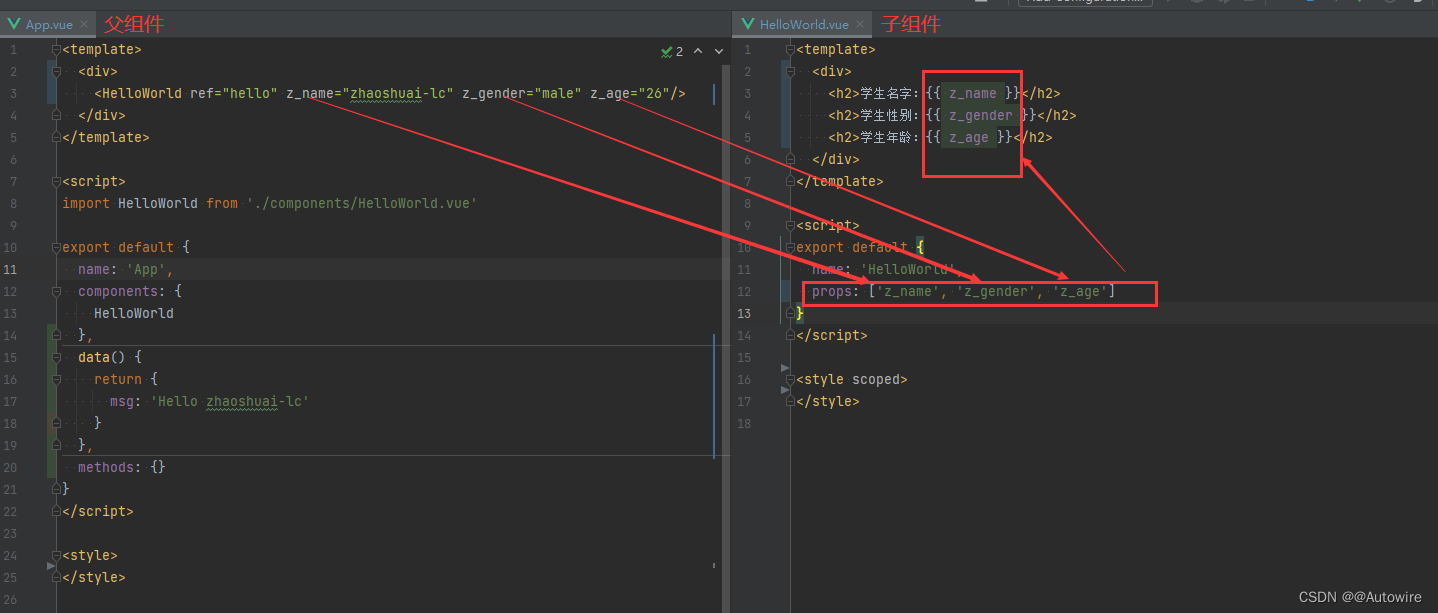Click the './components/HelloWorld.vue' import path
Screen dimensions: 1438x613
click(x=362, y=203)
